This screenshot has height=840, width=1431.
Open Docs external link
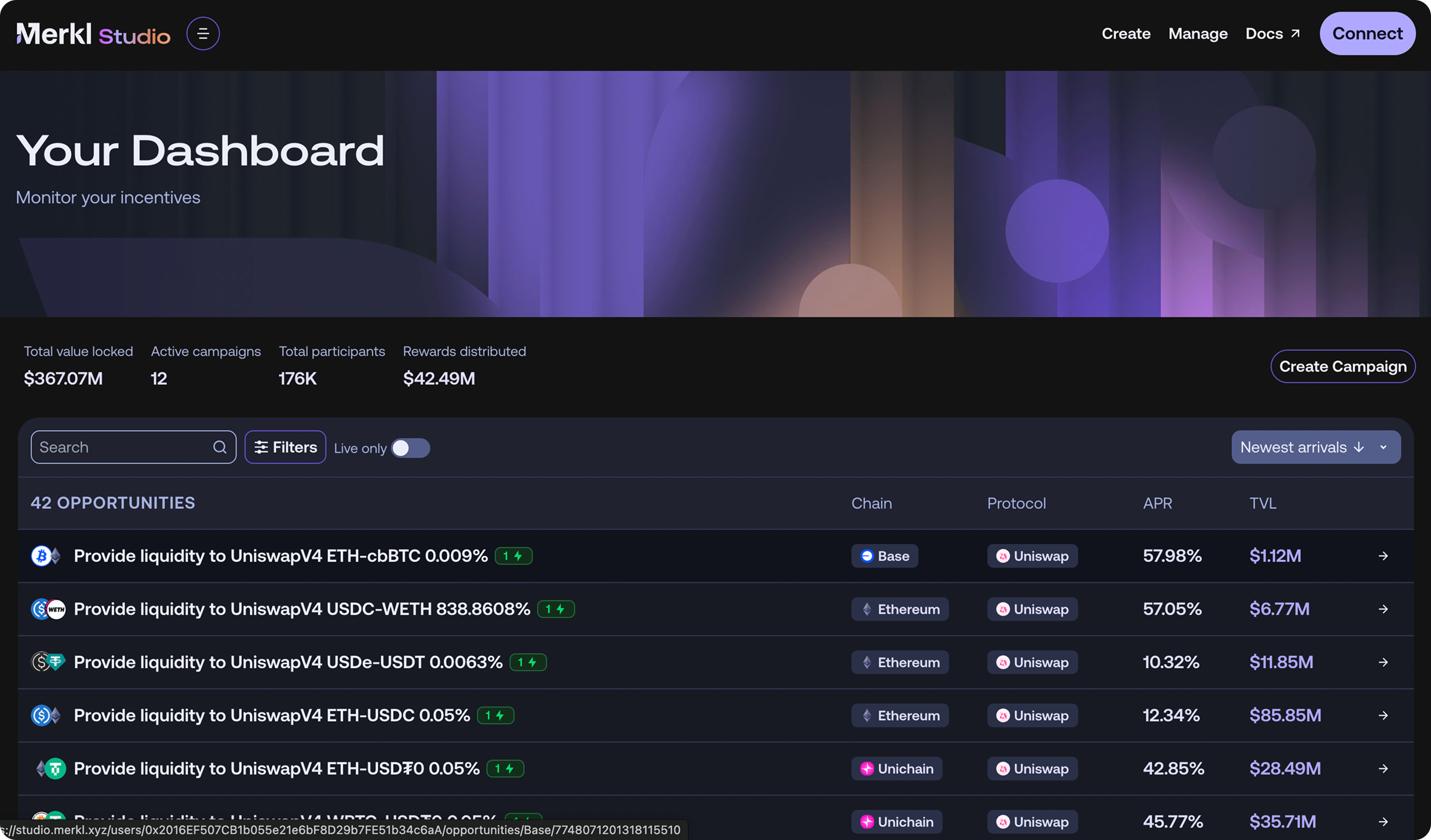pyautogui.click(x=1272, y=33)
